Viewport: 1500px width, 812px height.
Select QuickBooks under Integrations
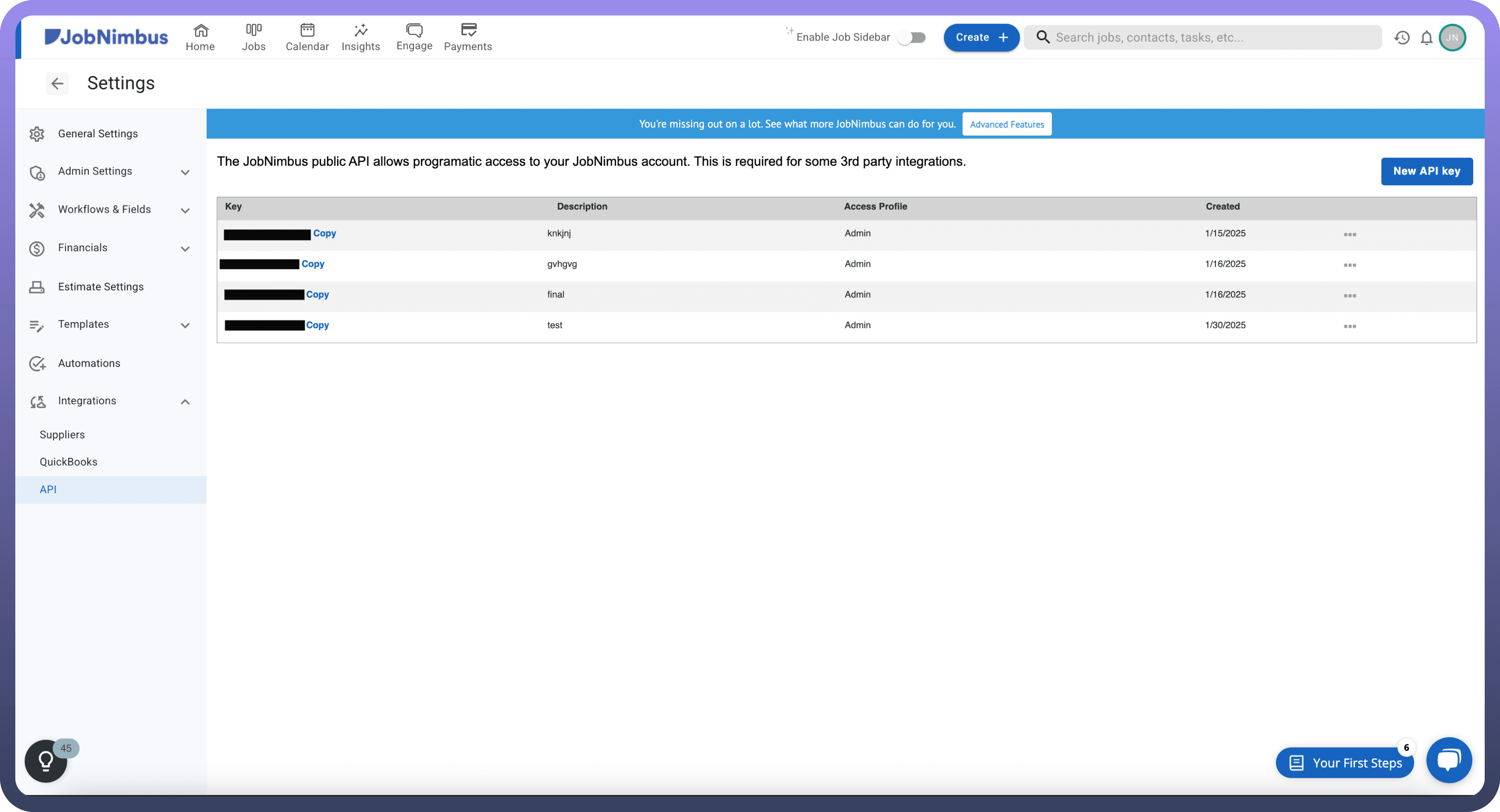point(69,462)
